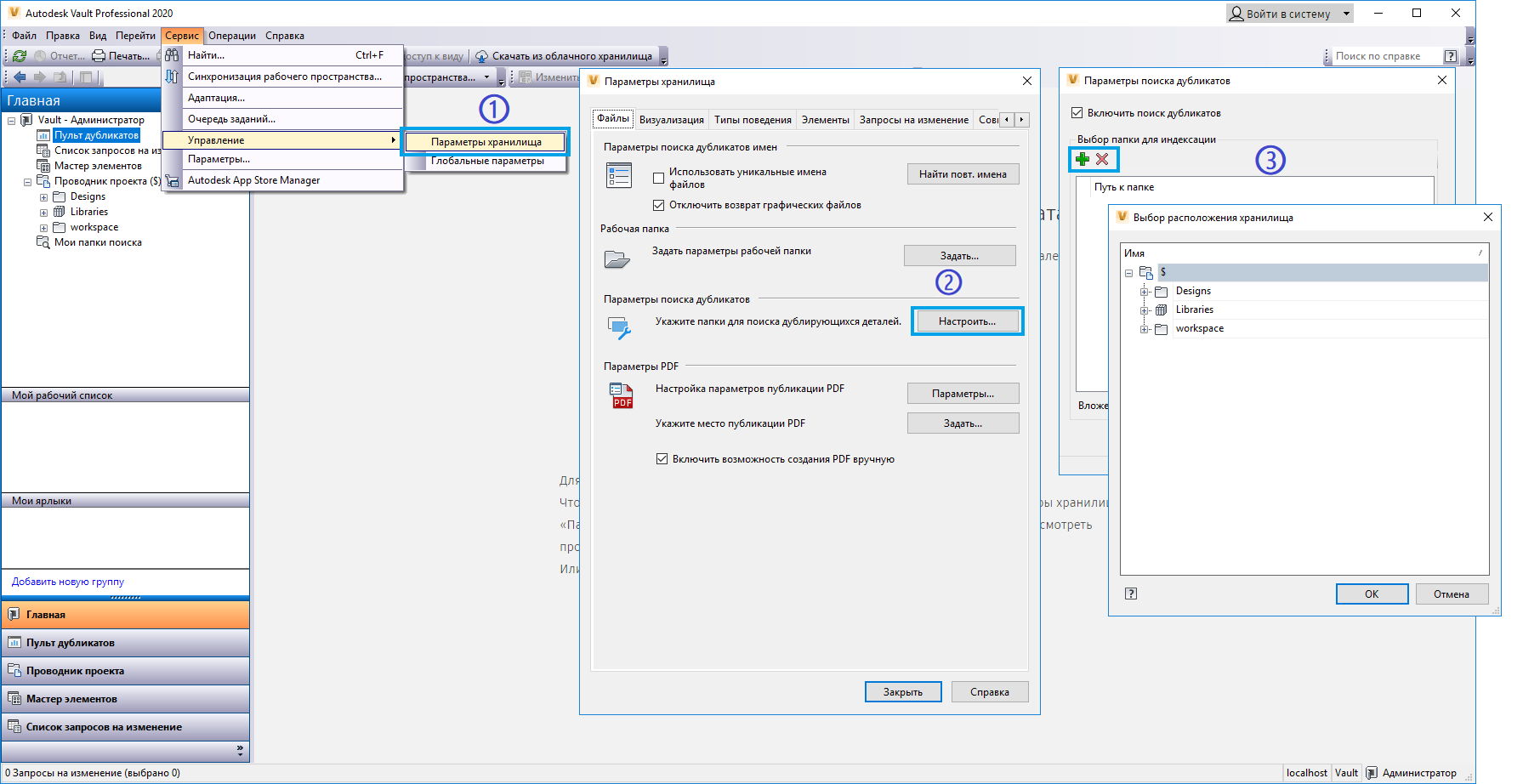Viewport: 1540px width, 784px height.
Task: Click the Войти в систему user icon
Action: [x=1236, y=14]
